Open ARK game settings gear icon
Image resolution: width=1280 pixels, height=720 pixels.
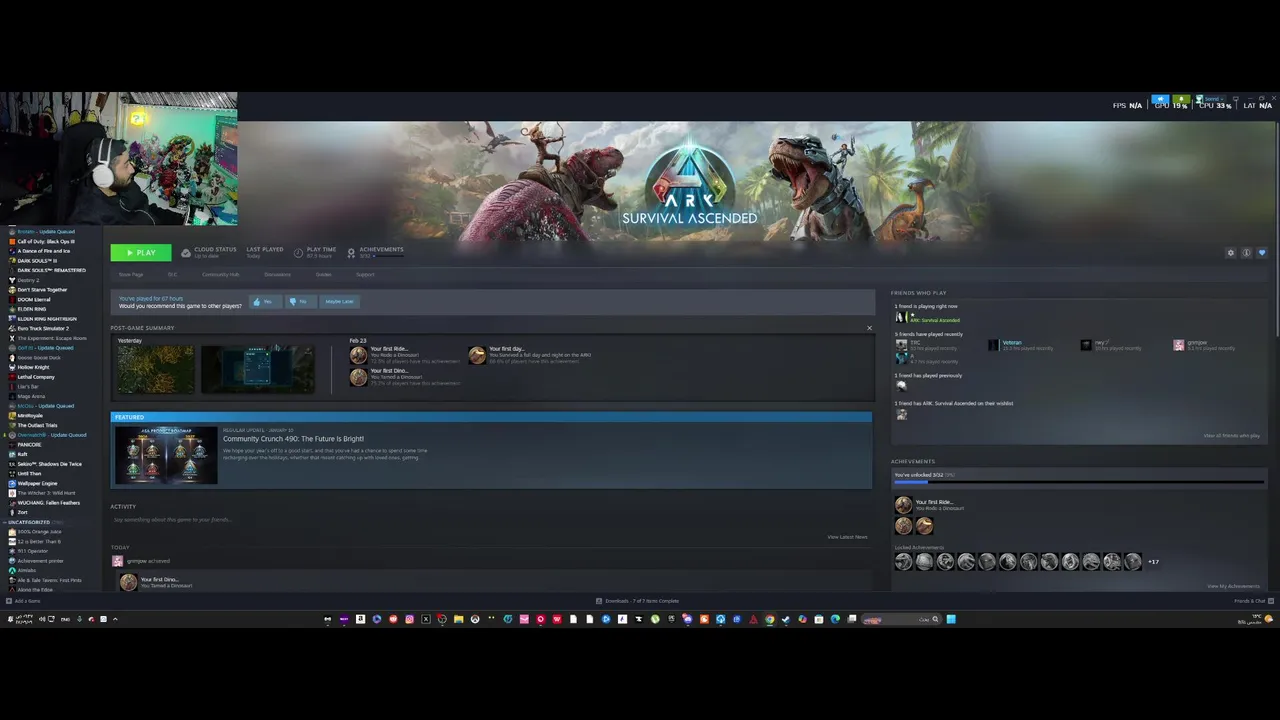coord(1231,253)
